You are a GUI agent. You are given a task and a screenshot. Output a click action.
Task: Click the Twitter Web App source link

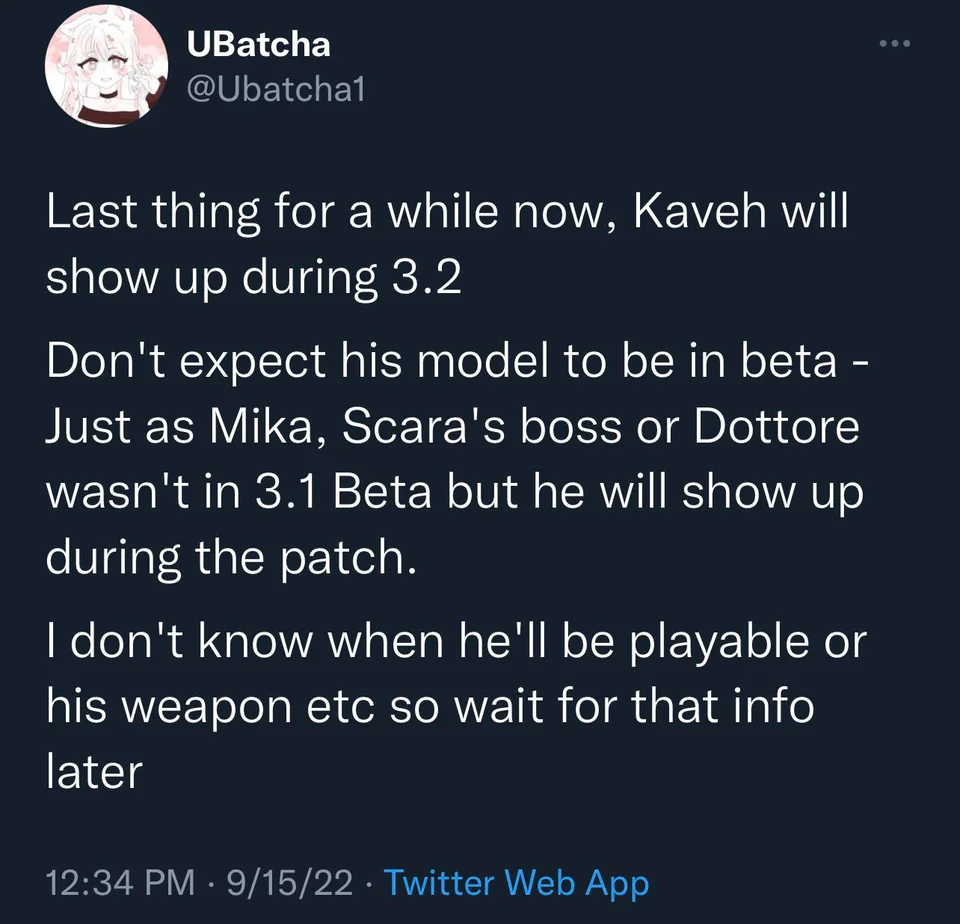(x=516, y=883)
